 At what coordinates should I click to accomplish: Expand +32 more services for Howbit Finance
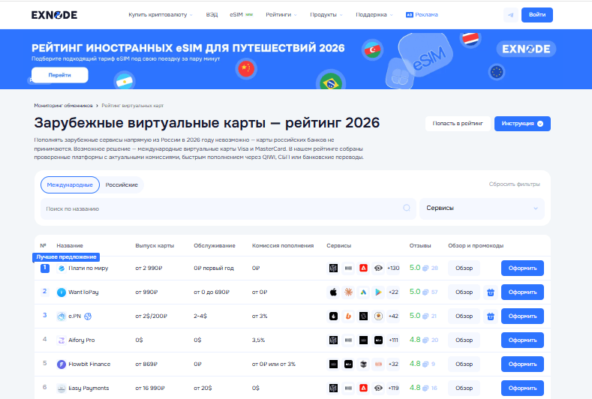(393, 364)
